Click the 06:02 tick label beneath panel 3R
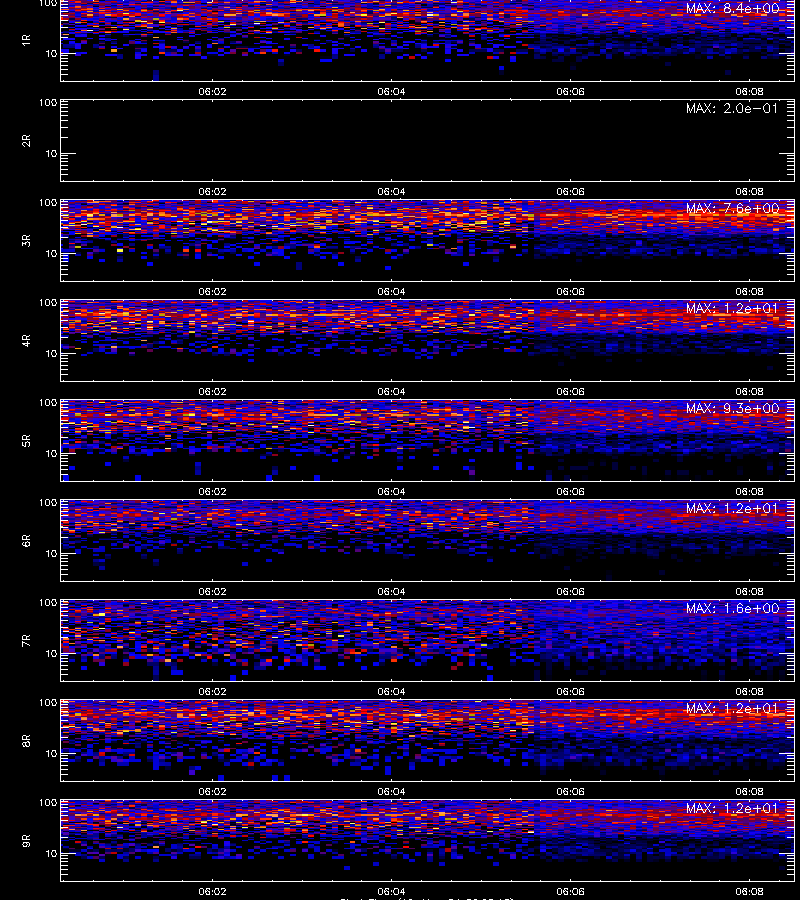The image size is (800, 900). (212, 292)
